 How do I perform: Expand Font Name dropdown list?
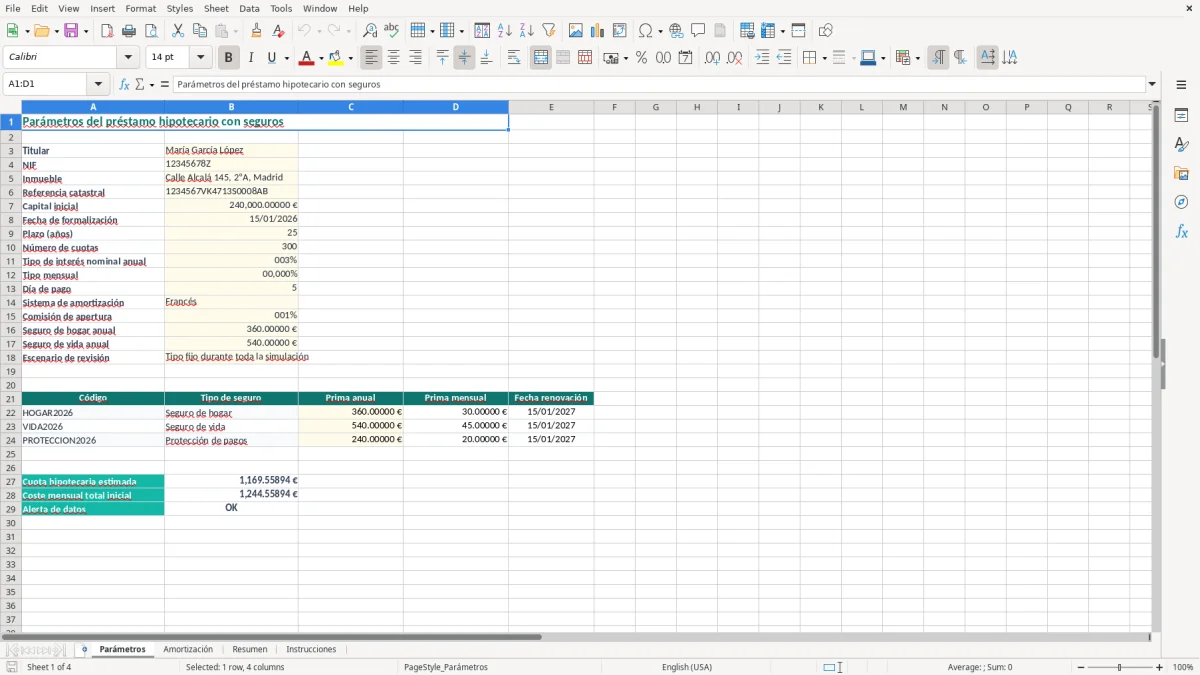click(x=128, y=58)
